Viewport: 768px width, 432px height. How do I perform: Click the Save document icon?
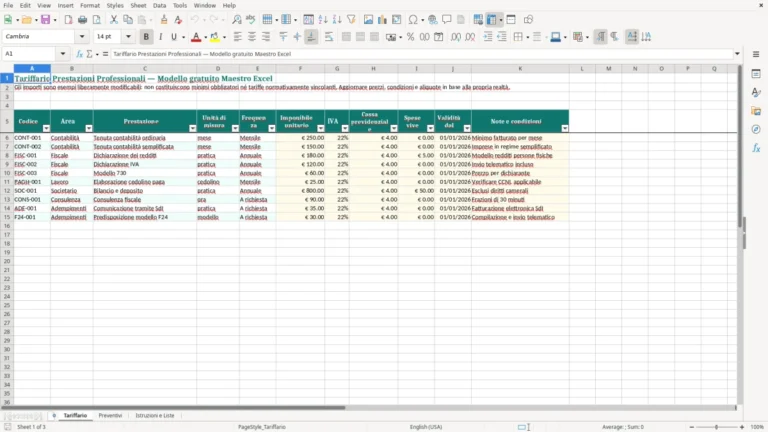(46, 20)
